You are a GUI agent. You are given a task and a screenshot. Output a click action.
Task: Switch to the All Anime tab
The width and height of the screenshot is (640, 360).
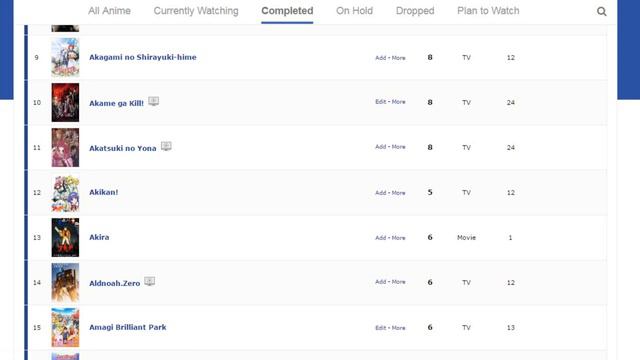click(109, 11)
